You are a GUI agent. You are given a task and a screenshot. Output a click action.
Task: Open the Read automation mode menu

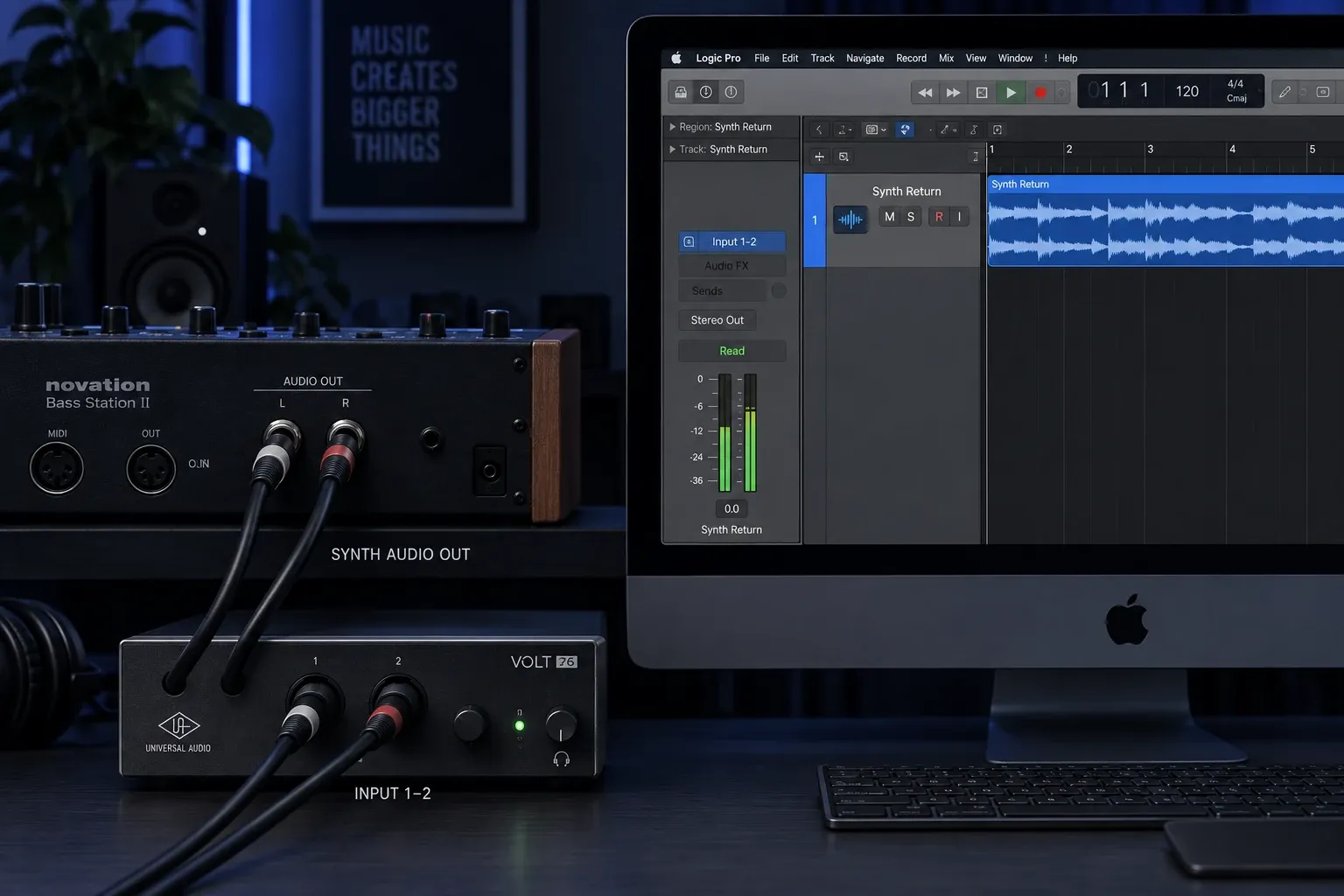[732, 351]
